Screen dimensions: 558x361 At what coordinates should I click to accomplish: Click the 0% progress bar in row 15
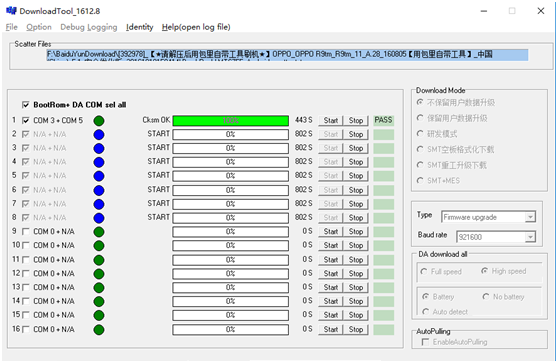click(231, 315)
